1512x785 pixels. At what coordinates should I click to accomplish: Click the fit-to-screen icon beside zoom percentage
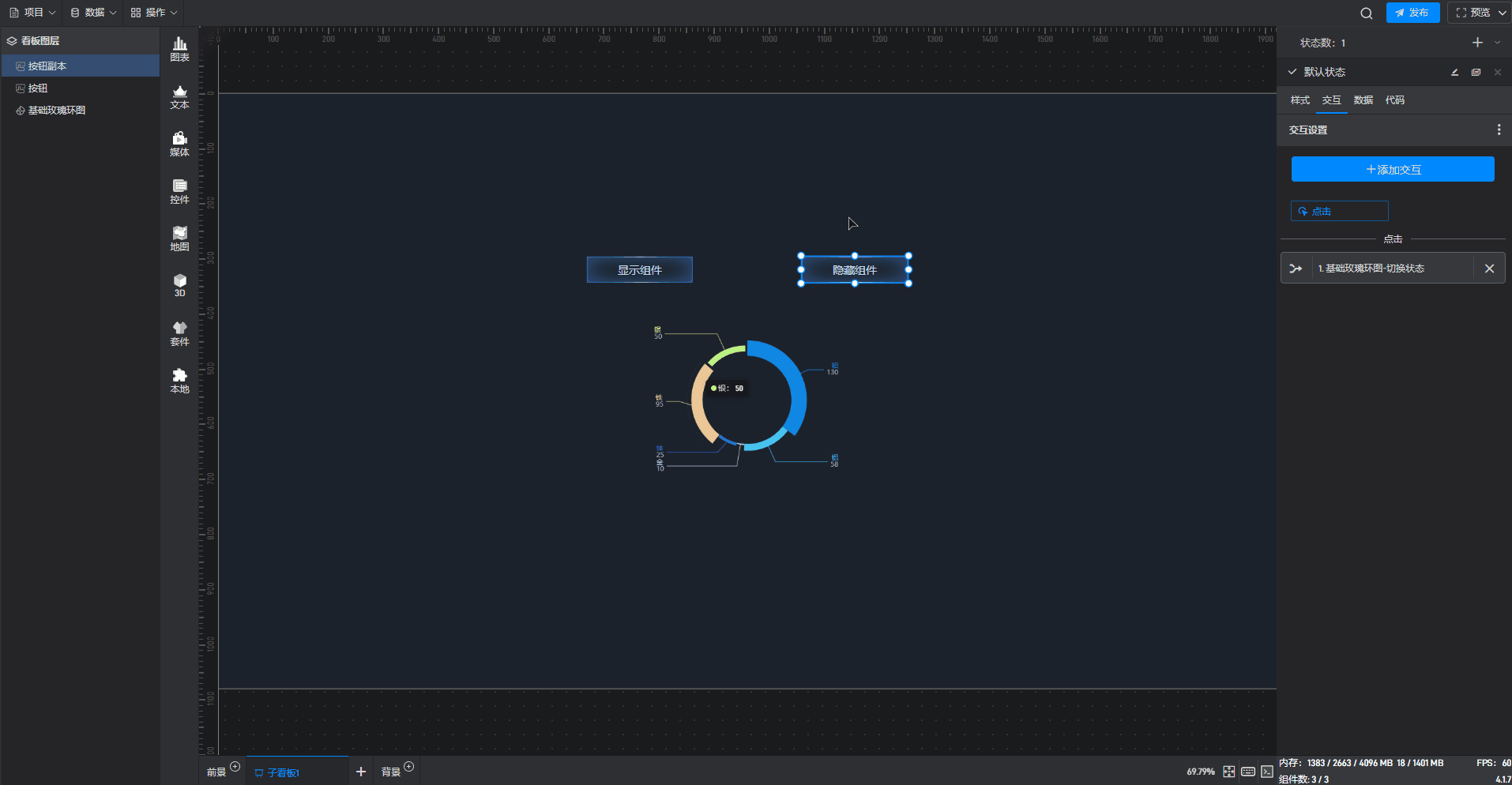pyautogui.click(x=1229, y=772)
